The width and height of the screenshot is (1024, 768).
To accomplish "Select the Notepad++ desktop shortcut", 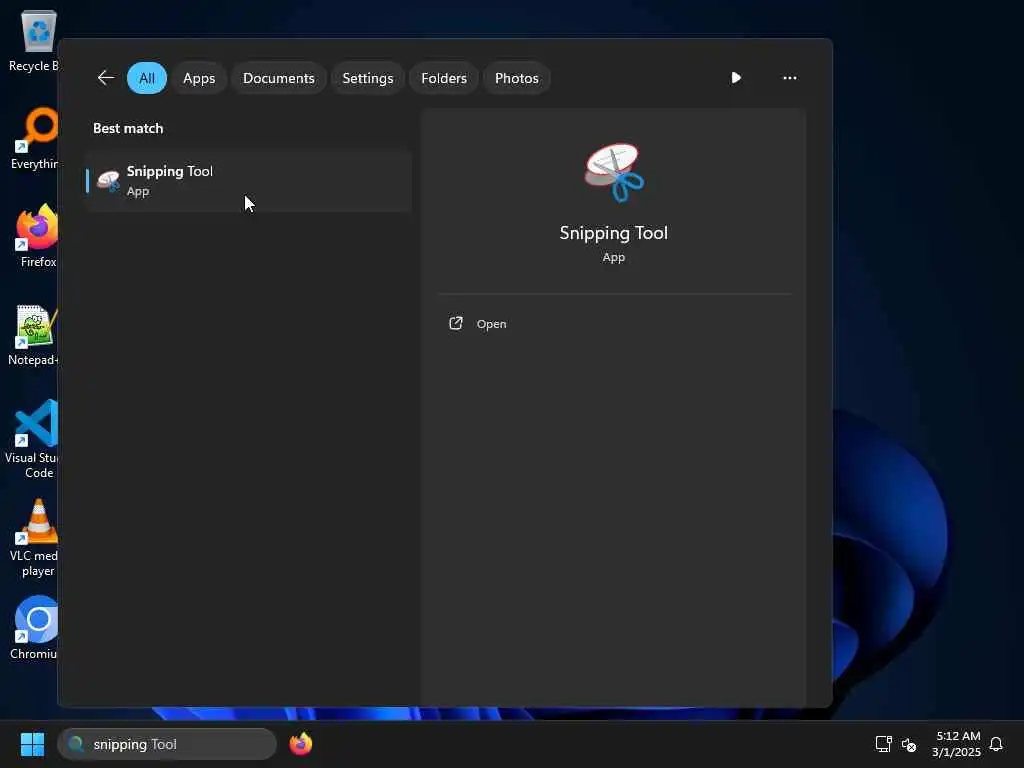I will 33,335.
